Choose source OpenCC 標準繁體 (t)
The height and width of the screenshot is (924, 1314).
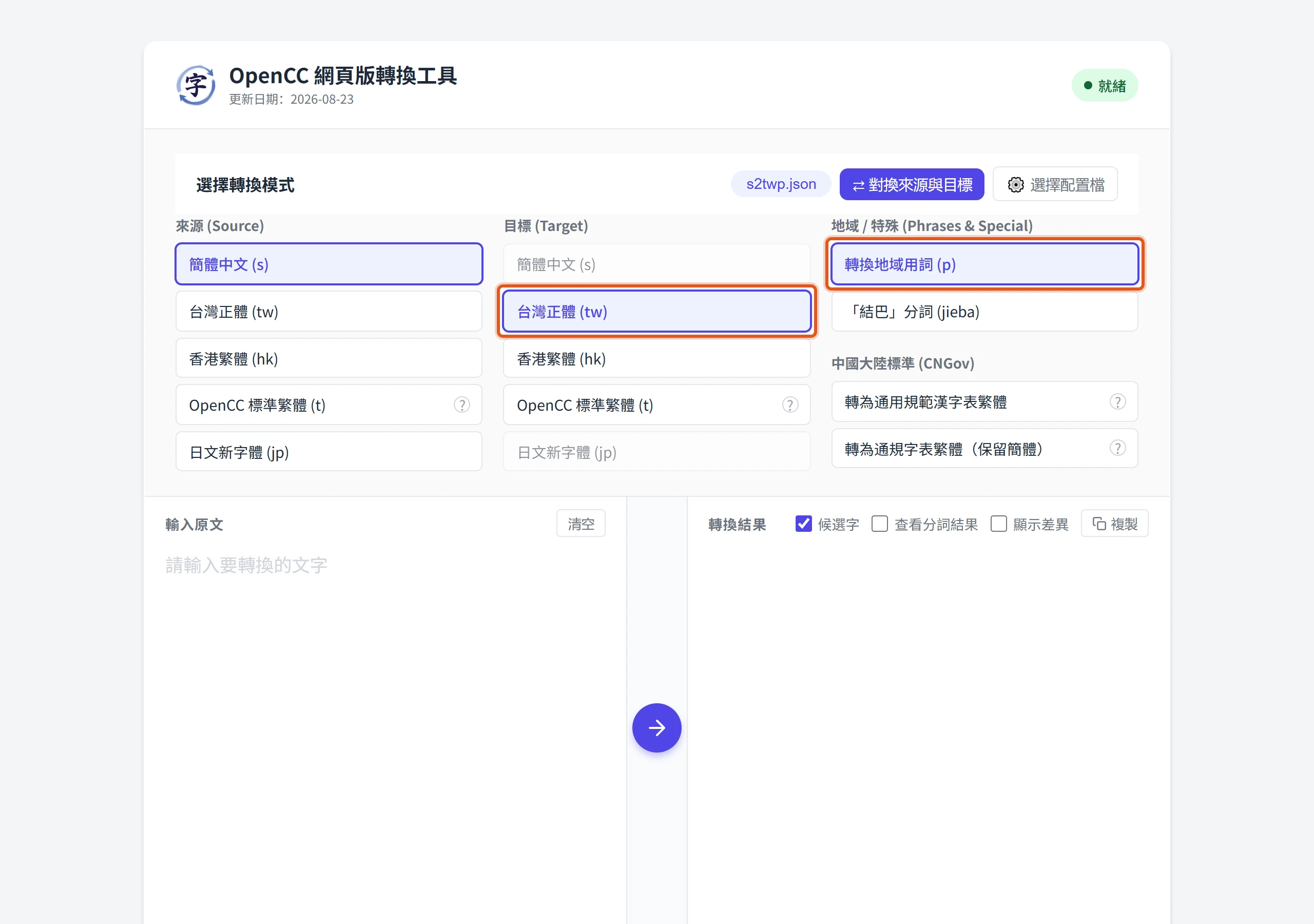pyautogui.click(x=328, y=405)
